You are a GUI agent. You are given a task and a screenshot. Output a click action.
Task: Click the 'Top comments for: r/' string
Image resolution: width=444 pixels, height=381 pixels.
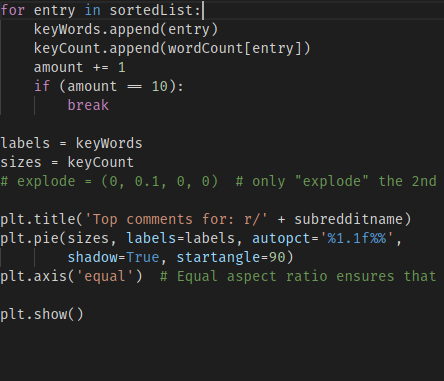[176, 220]
